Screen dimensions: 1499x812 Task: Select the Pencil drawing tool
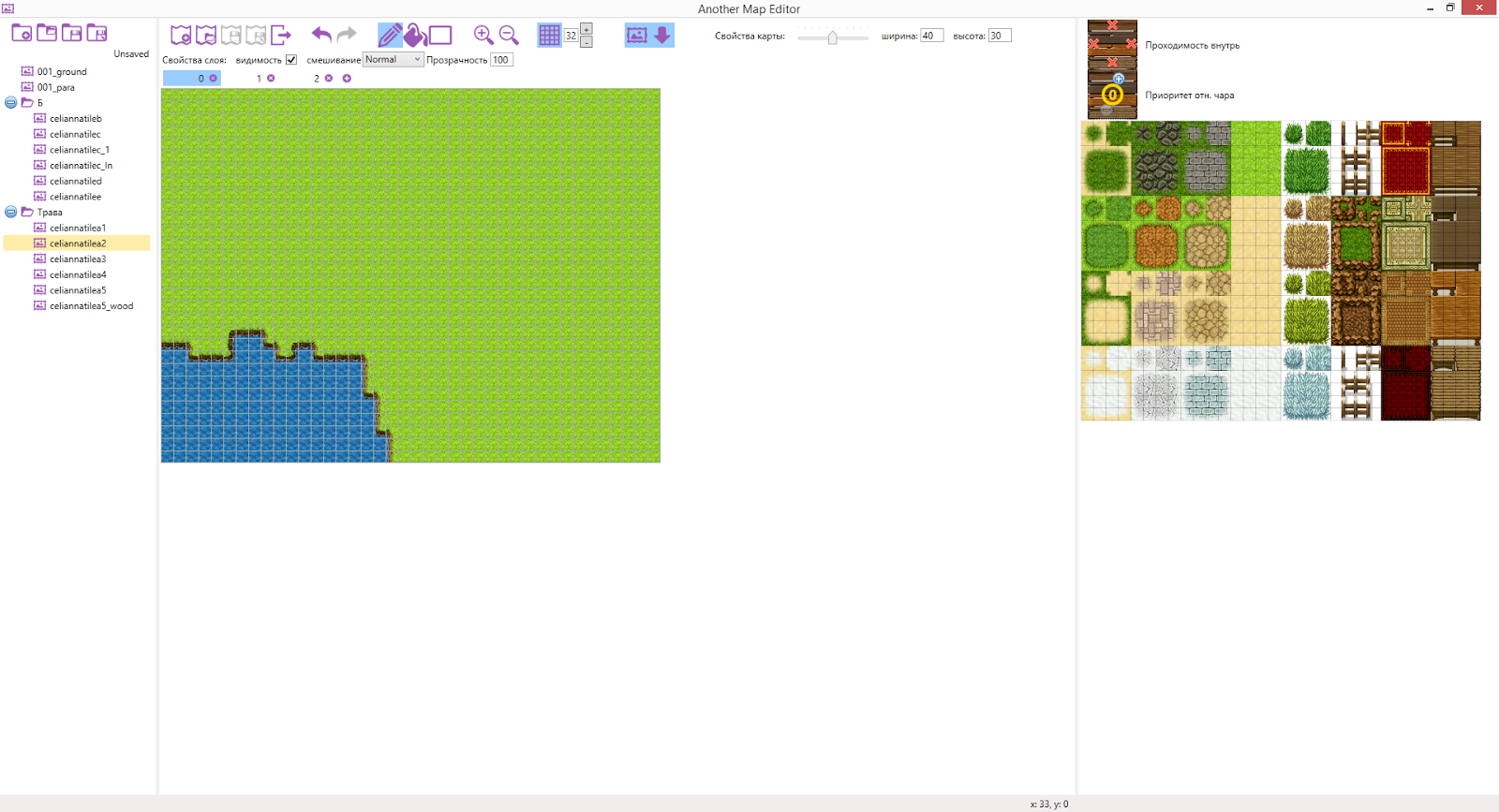click(390, 36)
